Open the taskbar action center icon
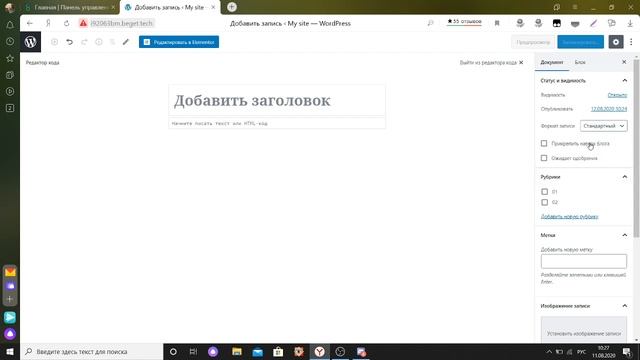The width and height of the screenshot is (640, 360). (x=627, y=351)
